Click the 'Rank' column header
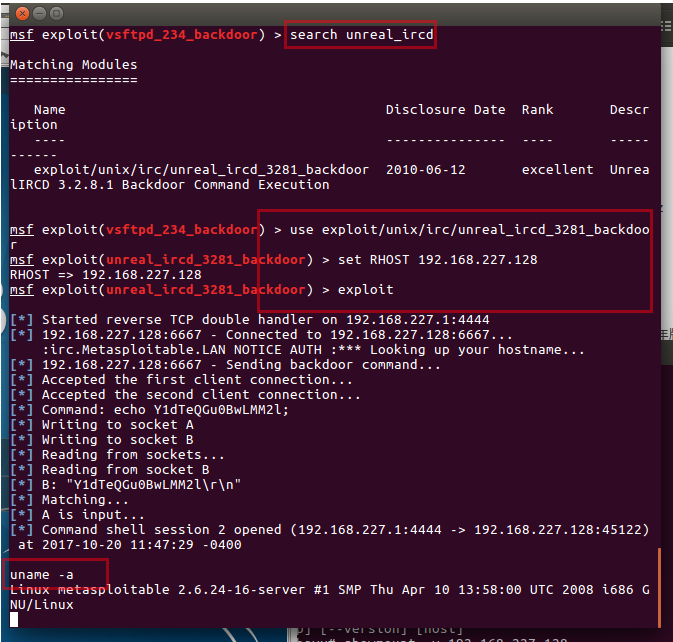The width and height of the screenshot is (673, 642). click(x=537, y=110)
